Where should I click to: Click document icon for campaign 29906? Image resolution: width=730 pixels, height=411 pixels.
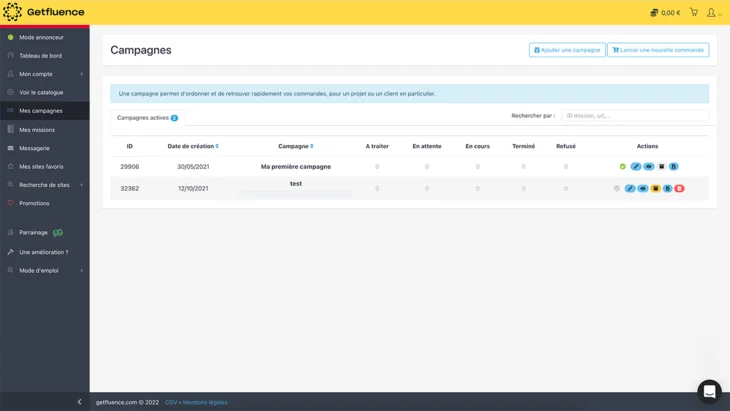(x=673, y=167)
